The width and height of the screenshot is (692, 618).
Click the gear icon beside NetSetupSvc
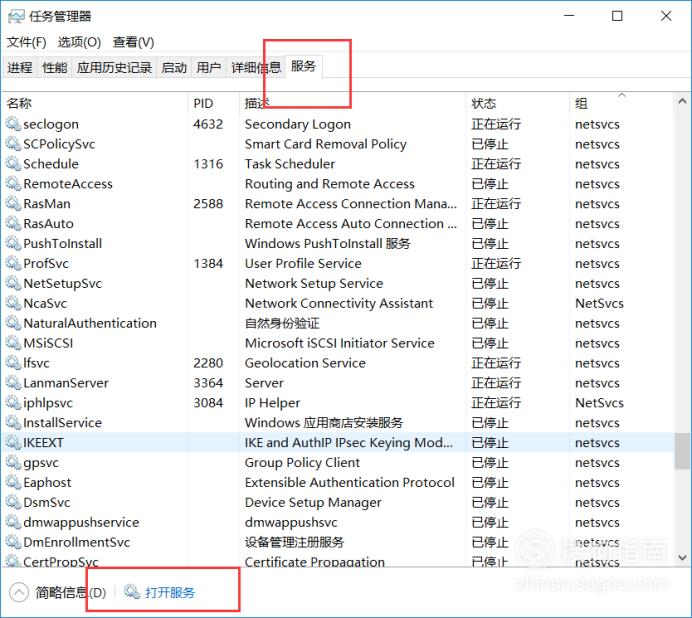click(x=13, y=283)
